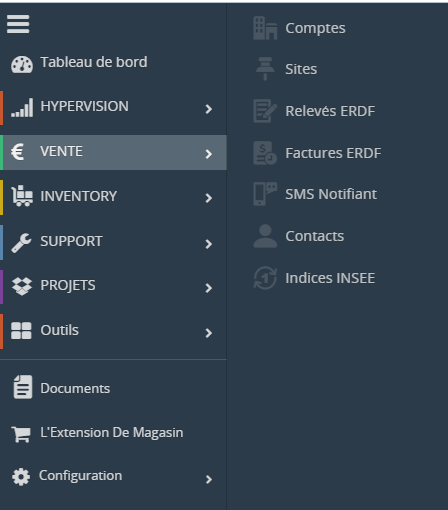Click the Factures ERDF invoice icon
Screen dimensions: 448x510
(265, 153)
